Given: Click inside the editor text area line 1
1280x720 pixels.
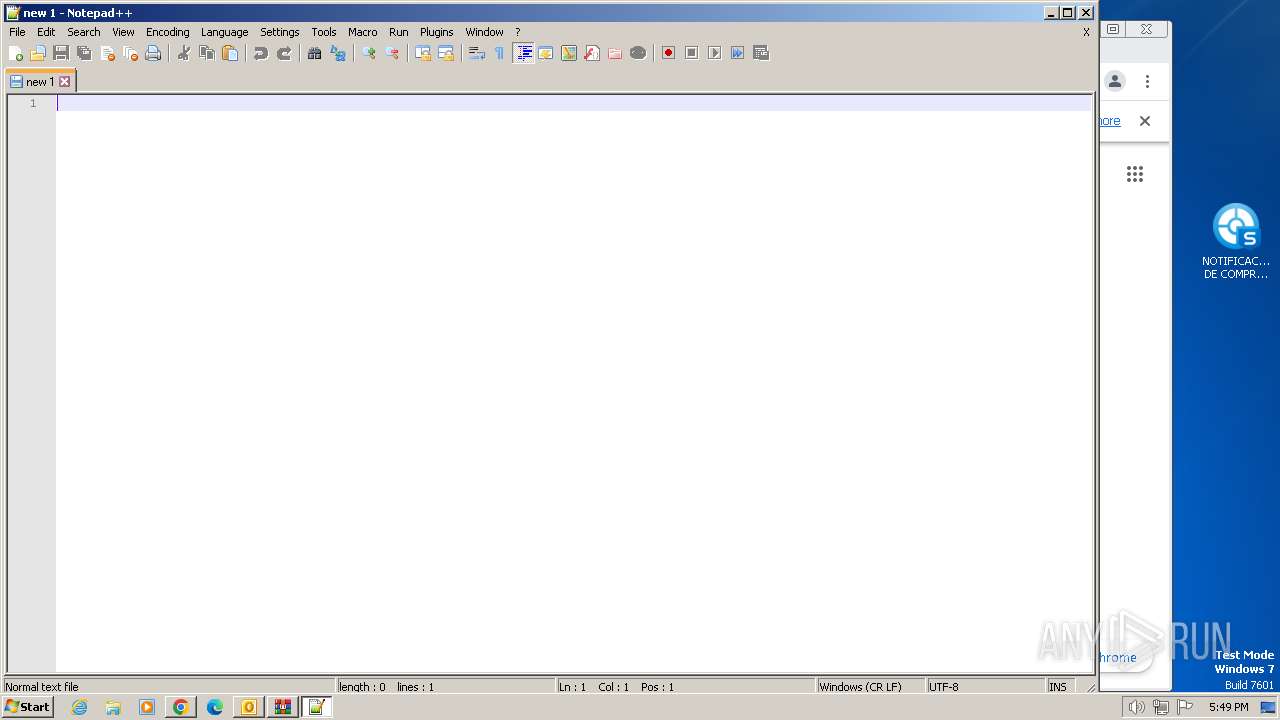Looking at the screenshot, I should [574, 103].
